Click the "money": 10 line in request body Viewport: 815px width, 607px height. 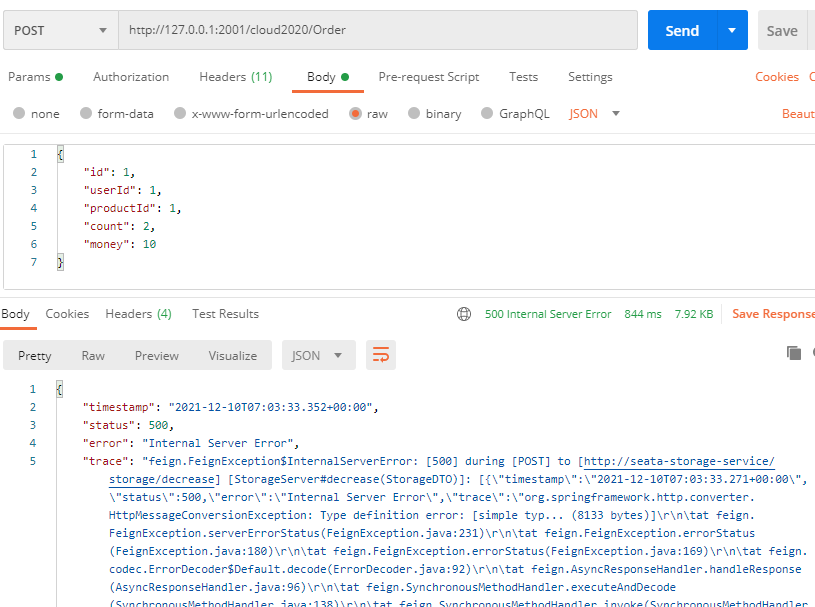point(120,244)
